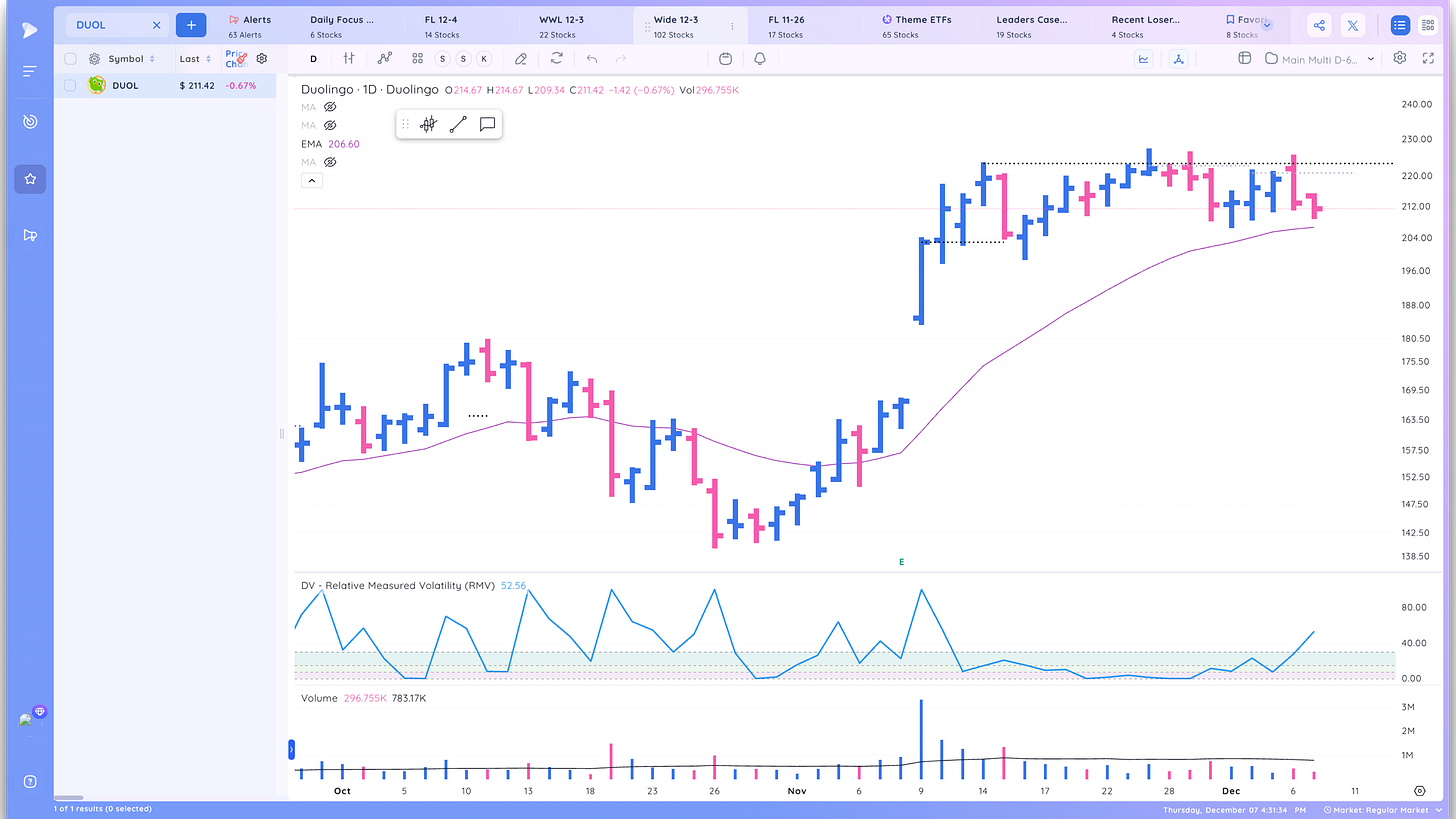
Task: Switch to the Daily Focus watchlist tab
Action: click(x=342, y=26)
